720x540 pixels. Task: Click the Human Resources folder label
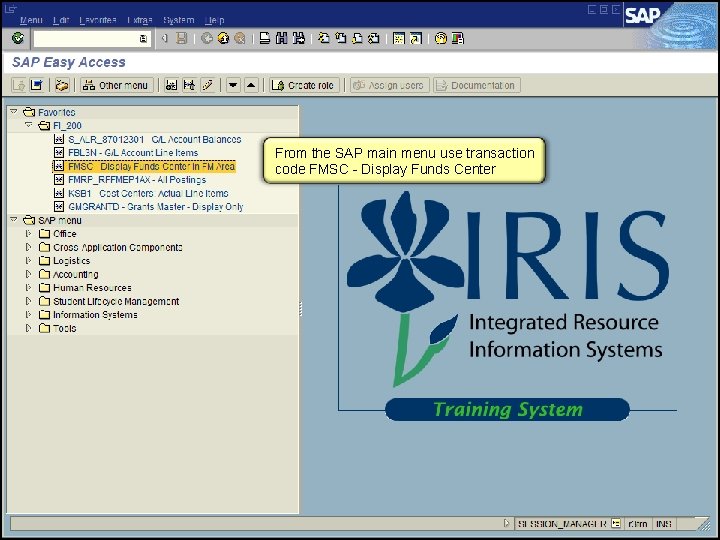tap(92, 287)
